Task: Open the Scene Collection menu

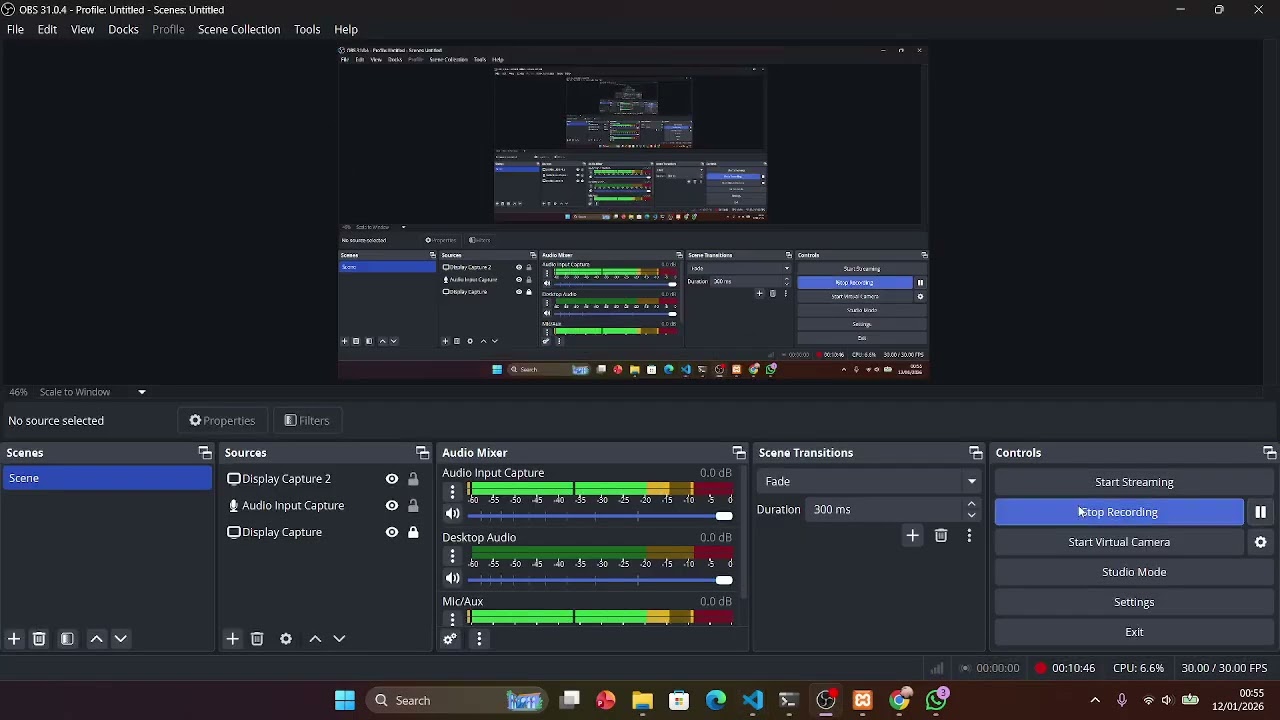Action: (239, 30)
